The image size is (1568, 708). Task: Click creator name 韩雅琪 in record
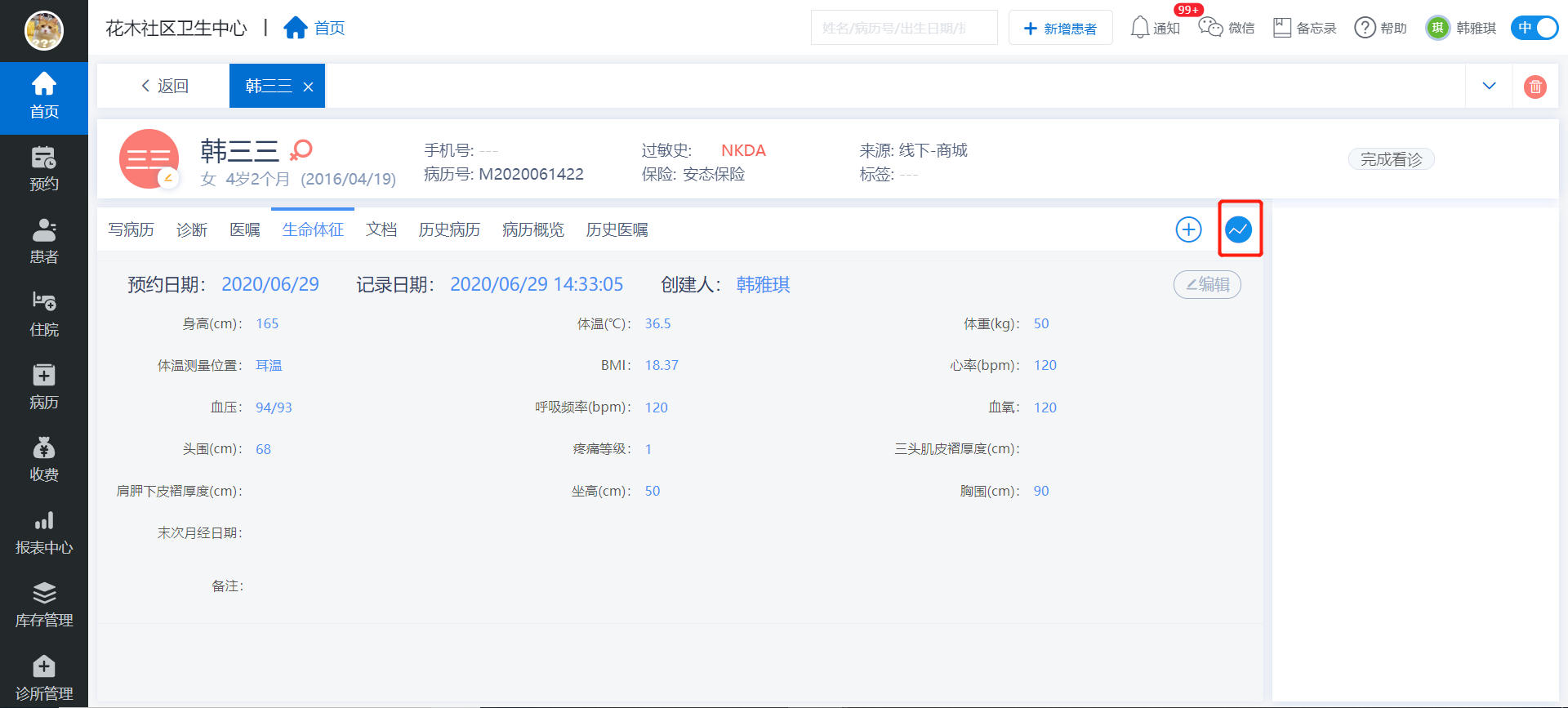pos(763,284)
